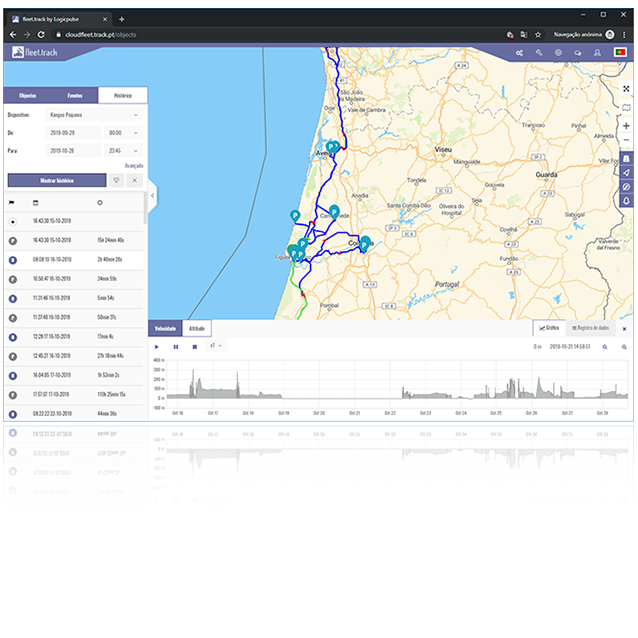638x638 pixels.
Task: Select drive row 08:22:22 22-10-2019
Action: coord(74,414)
